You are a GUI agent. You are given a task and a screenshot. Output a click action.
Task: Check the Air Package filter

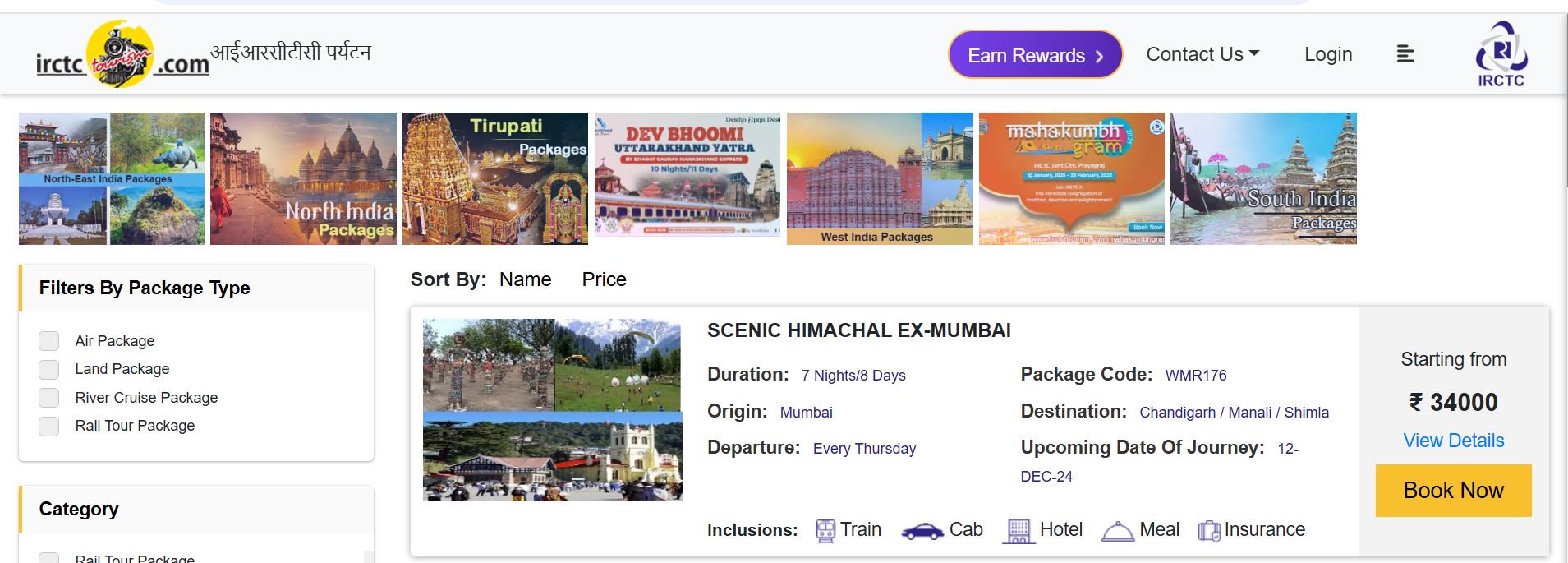49,341
